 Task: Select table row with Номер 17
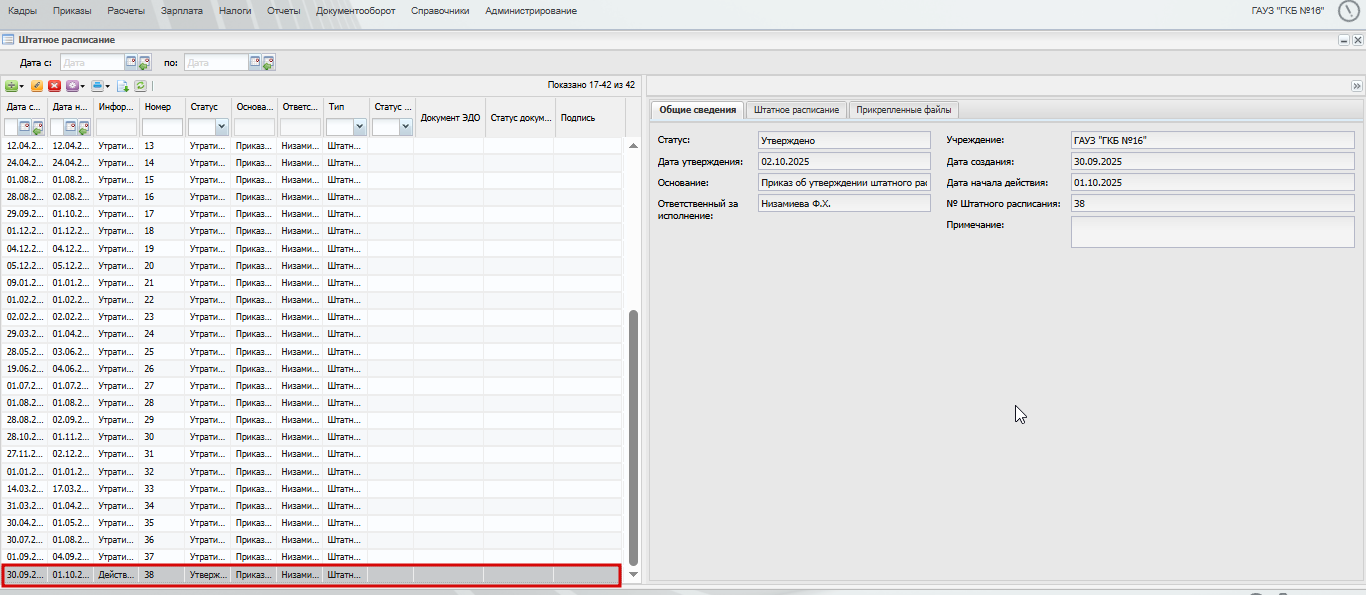point(311,214)
